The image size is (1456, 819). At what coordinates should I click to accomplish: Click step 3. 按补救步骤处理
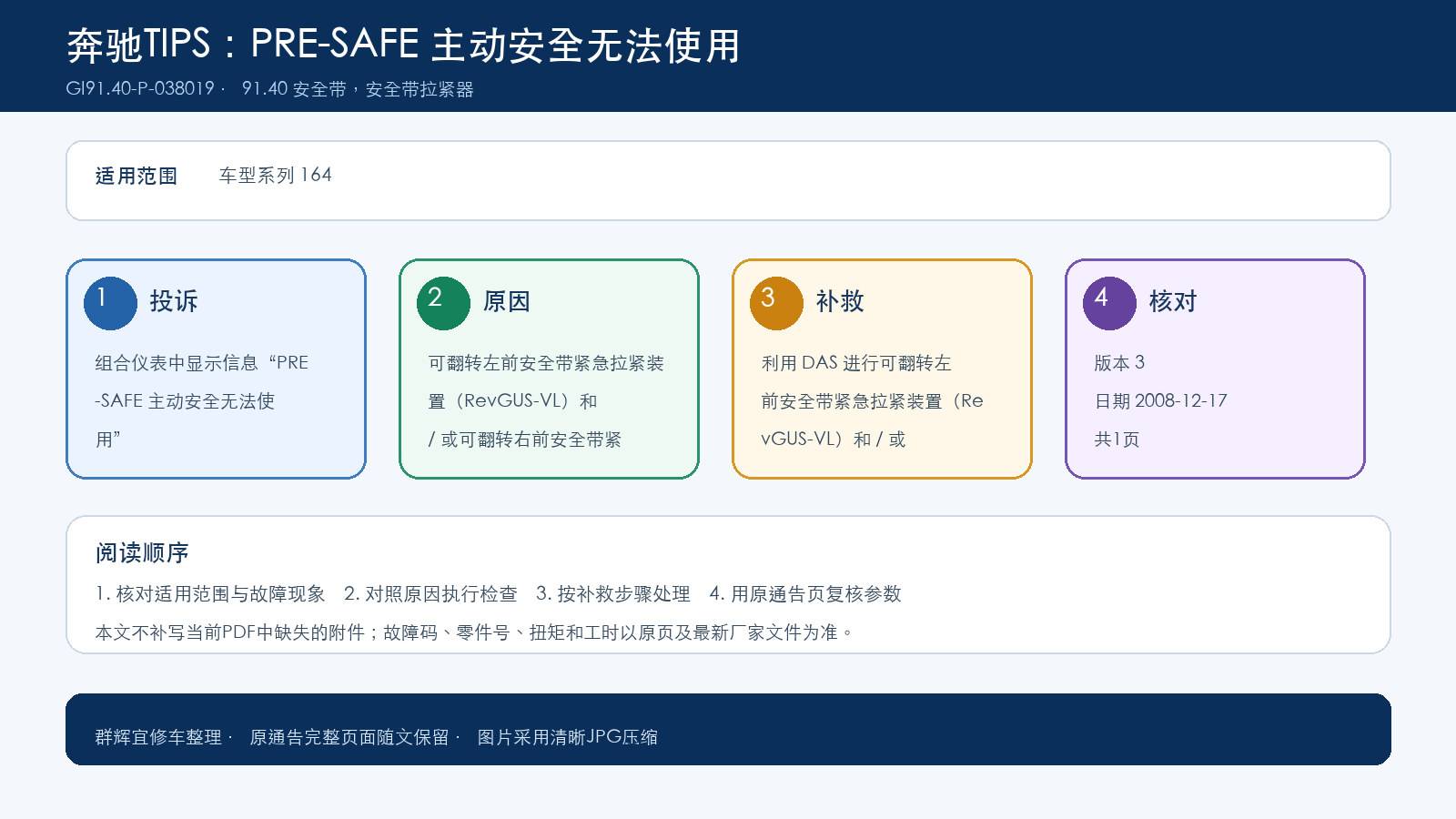tap(613, 594)
